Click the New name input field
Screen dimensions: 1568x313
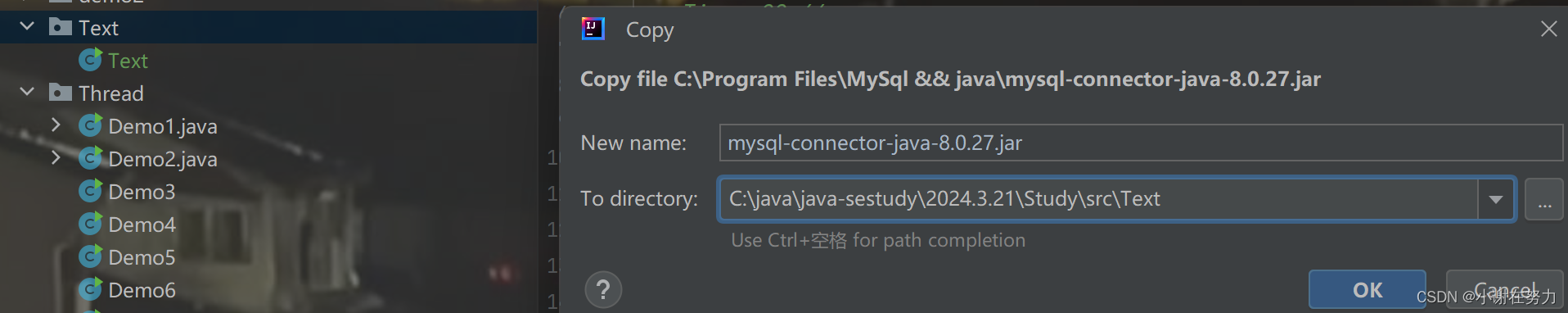[1141, 143]
